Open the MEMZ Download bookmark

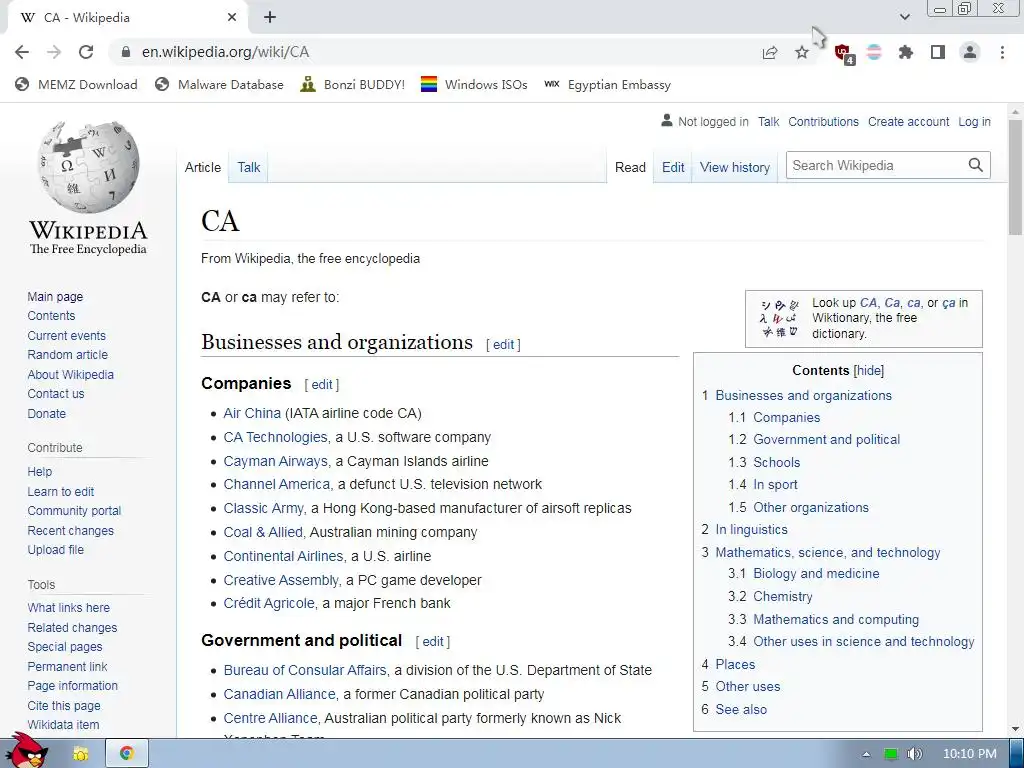tap(76, 84)
